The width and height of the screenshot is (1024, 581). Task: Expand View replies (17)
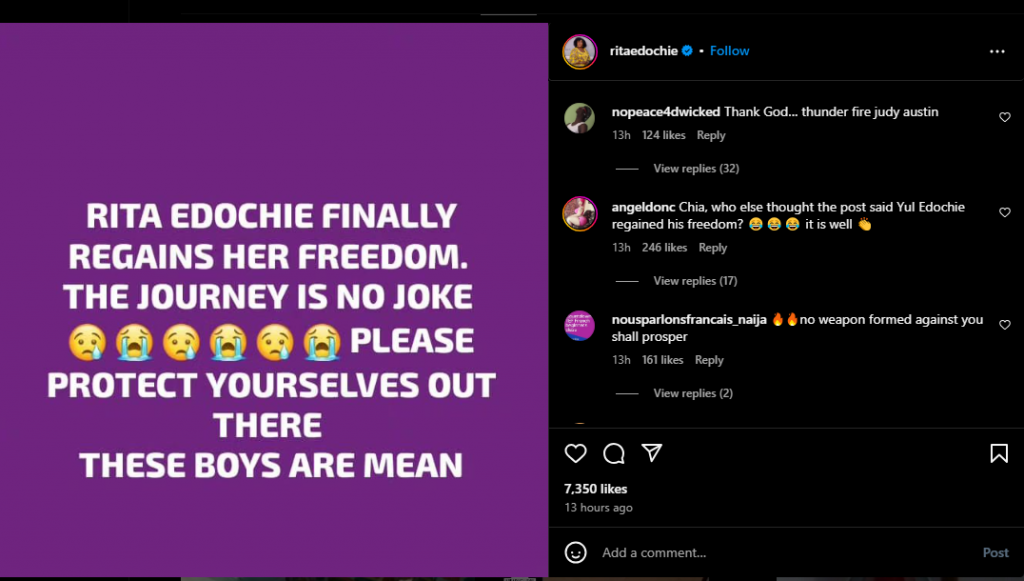pos(696,281)
